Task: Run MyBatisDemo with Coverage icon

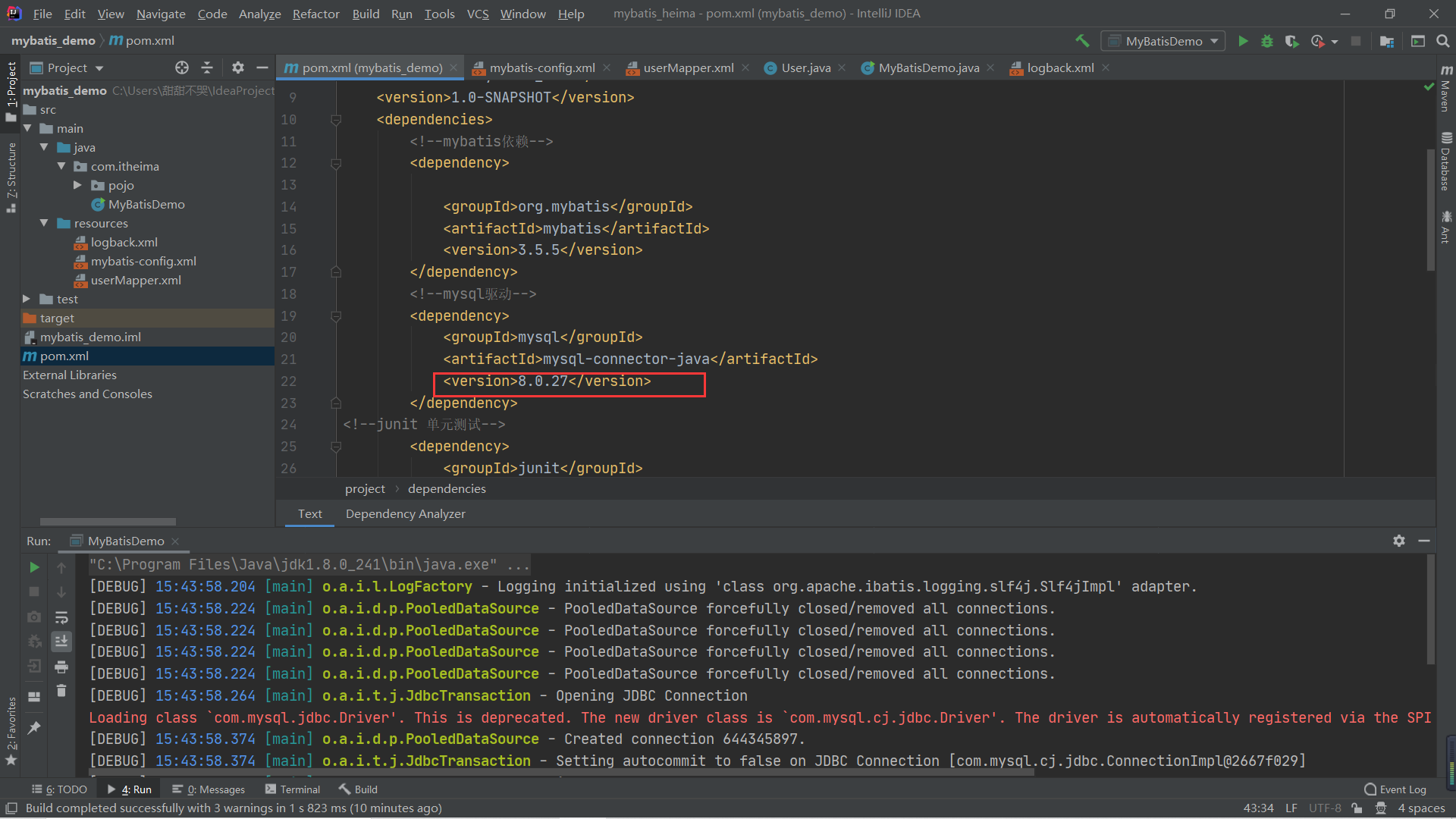Action: point(1291,41)
